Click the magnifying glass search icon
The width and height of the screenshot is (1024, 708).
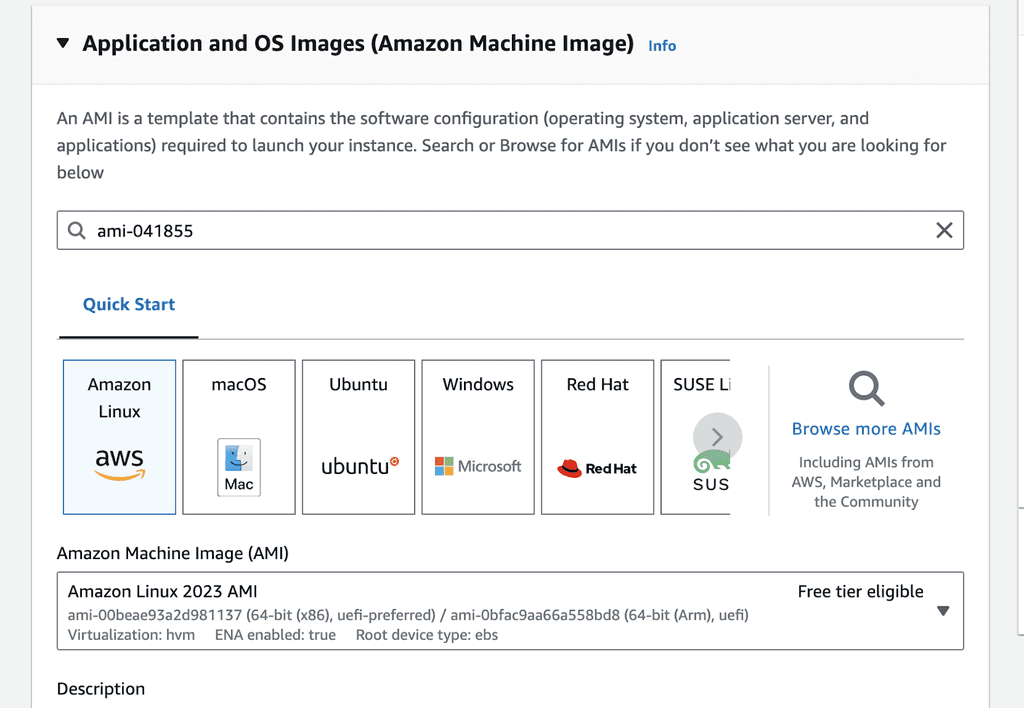[866, 389]
